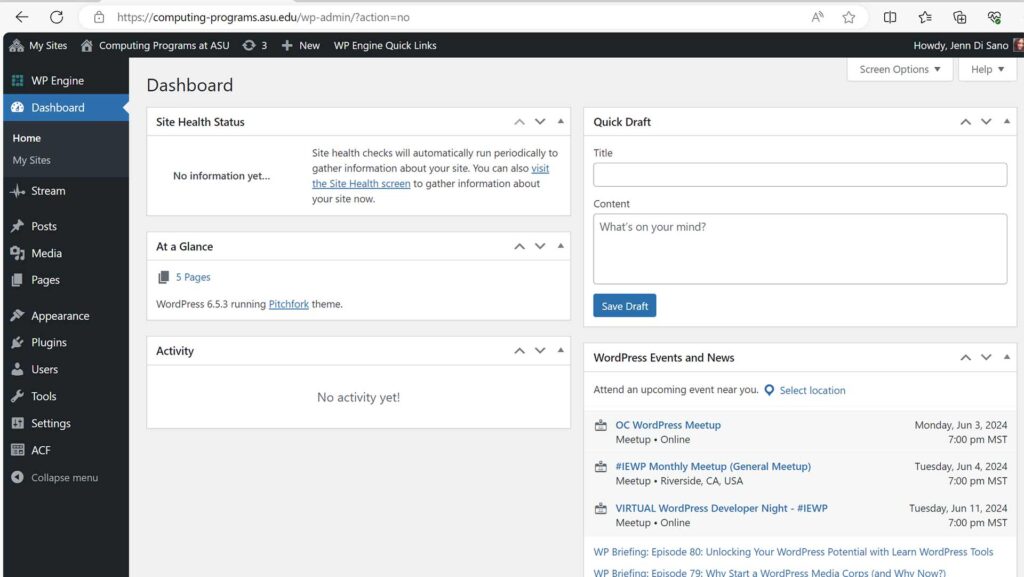1024x577 pixels.
Task: Collapse the At a Glance panel
Action: click(560, 246)
